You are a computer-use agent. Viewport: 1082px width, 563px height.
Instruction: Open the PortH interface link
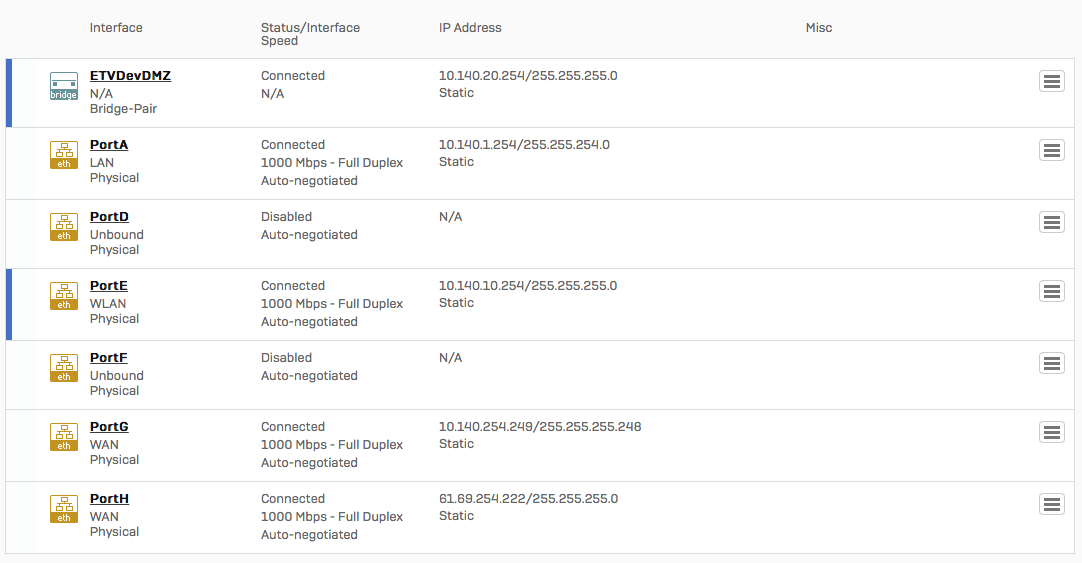(109, 499)
